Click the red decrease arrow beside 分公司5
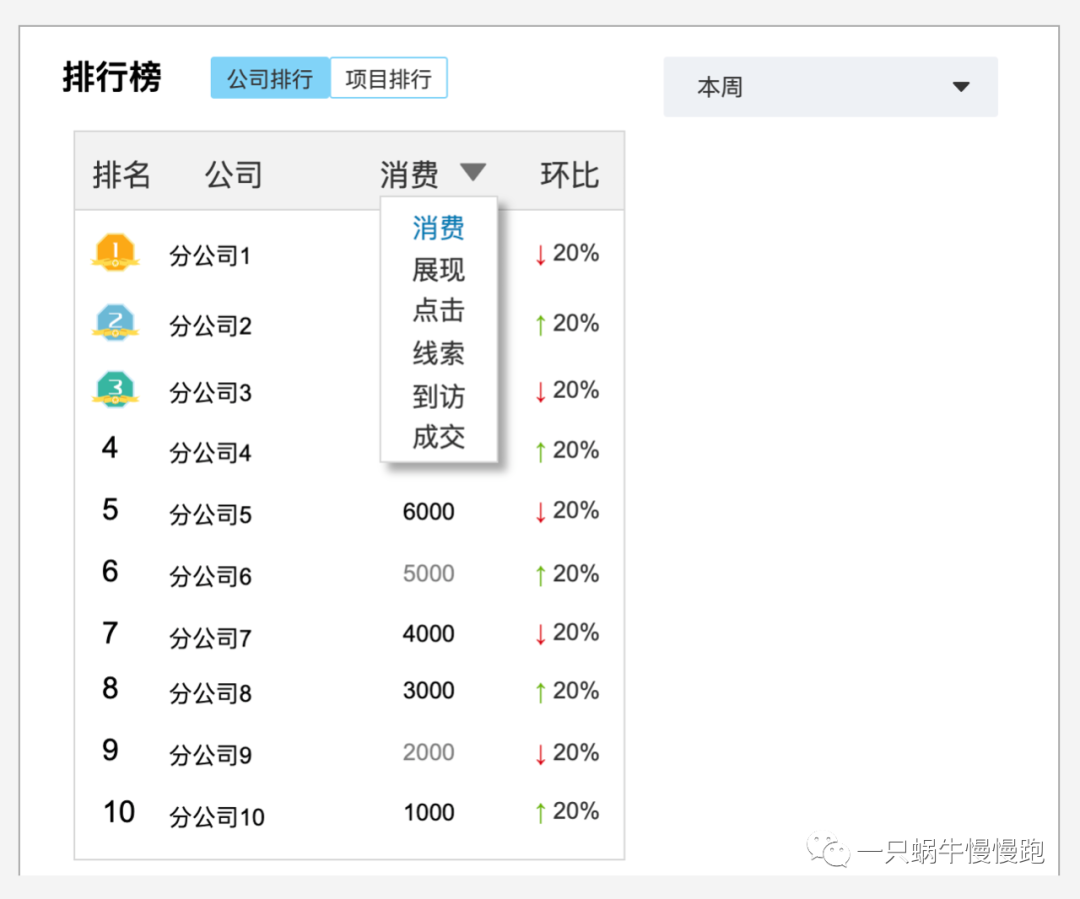This screenshot has height=899, width=1080. 540,510
